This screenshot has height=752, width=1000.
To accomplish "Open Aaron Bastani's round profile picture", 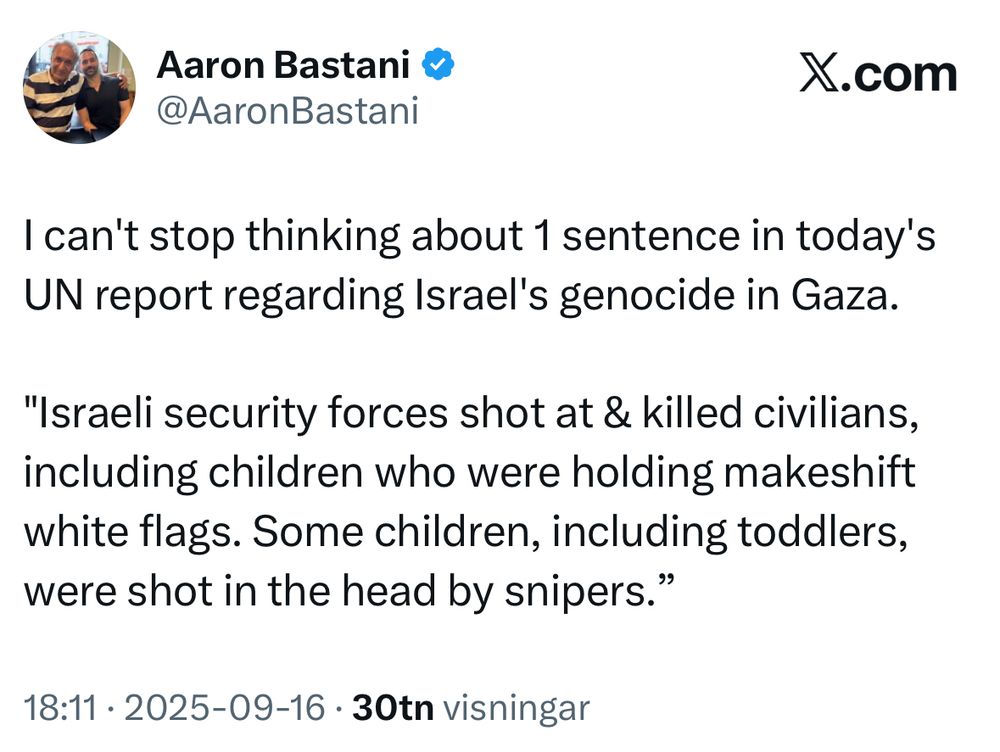I will [79, 87].
